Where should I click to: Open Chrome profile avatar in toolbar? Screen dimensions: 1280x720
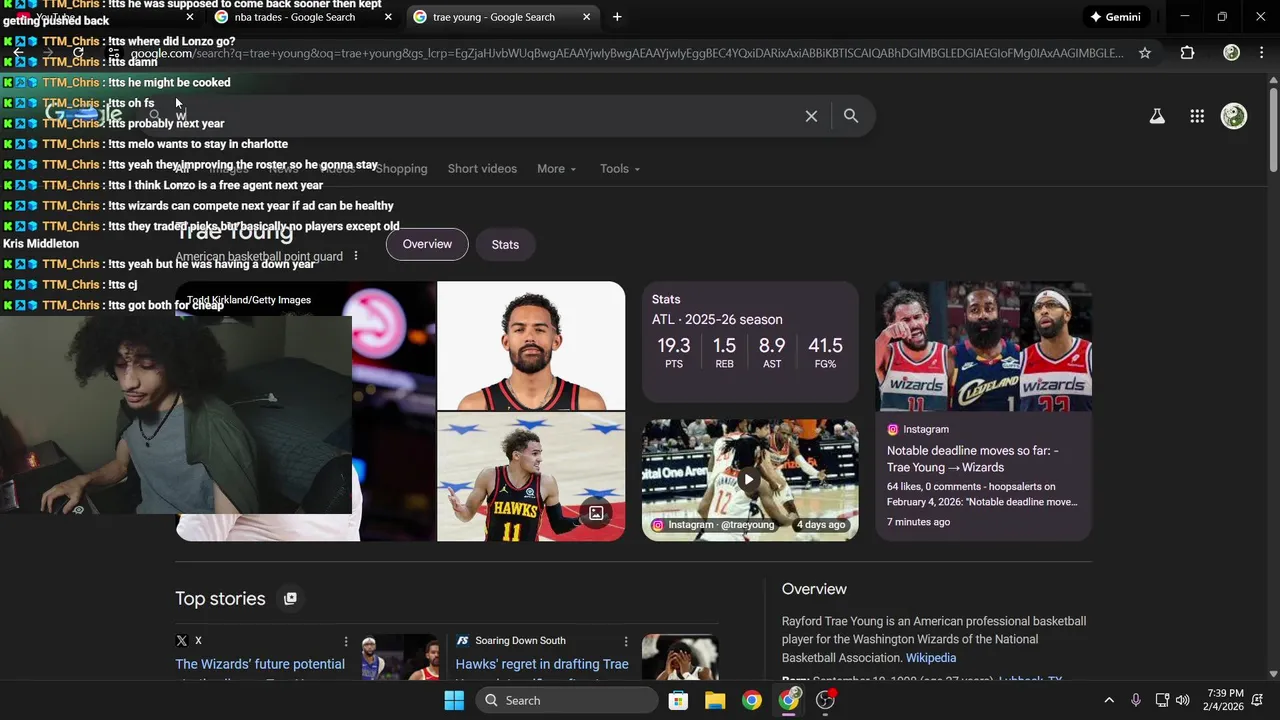[1232, 53]
